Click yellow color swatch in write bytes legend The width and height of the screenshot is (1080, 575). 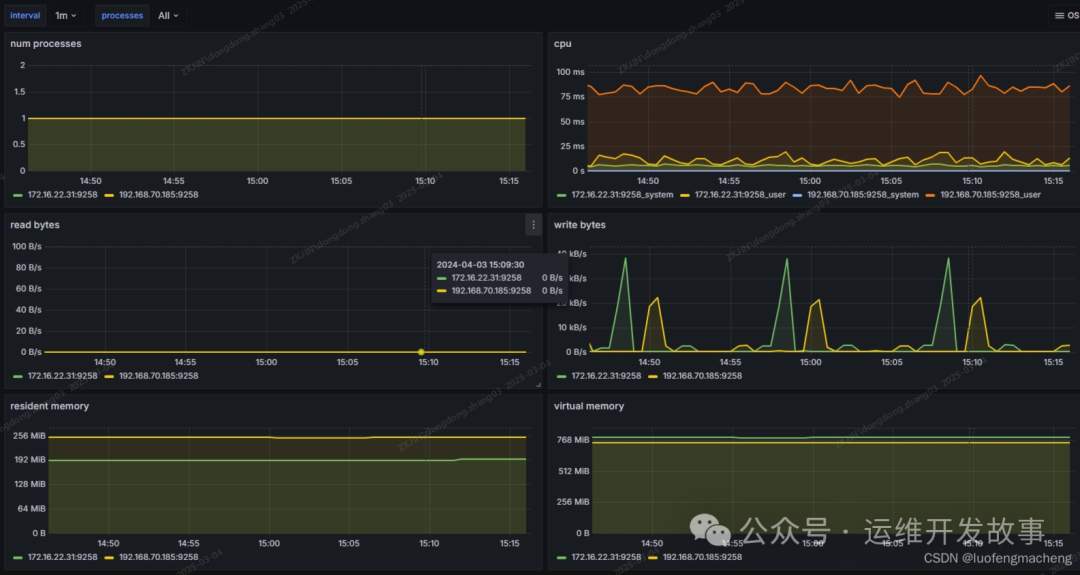653,377
